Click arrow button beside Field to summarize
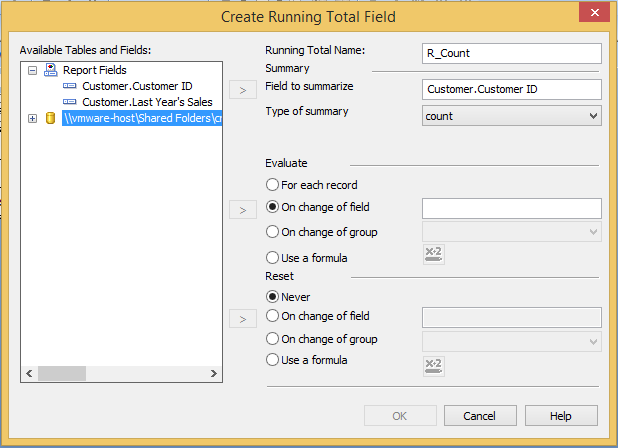This screenshot has width=618, height=448. tap(242, 90)
